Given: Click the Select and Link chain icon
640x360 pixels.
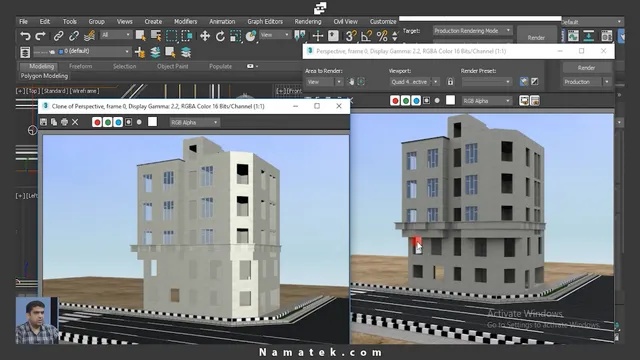Looking at the screenshot, I should click(58, 36).
